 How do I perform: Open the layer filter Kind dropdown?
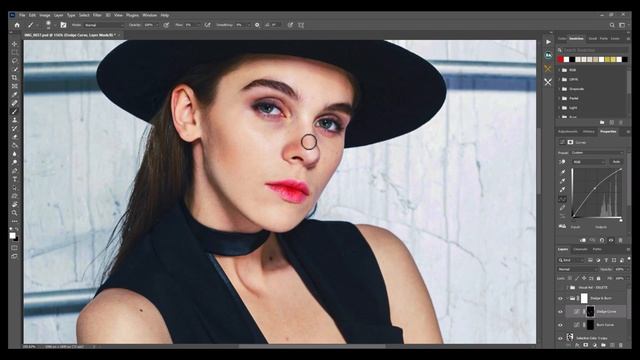[x=571, y=260]
